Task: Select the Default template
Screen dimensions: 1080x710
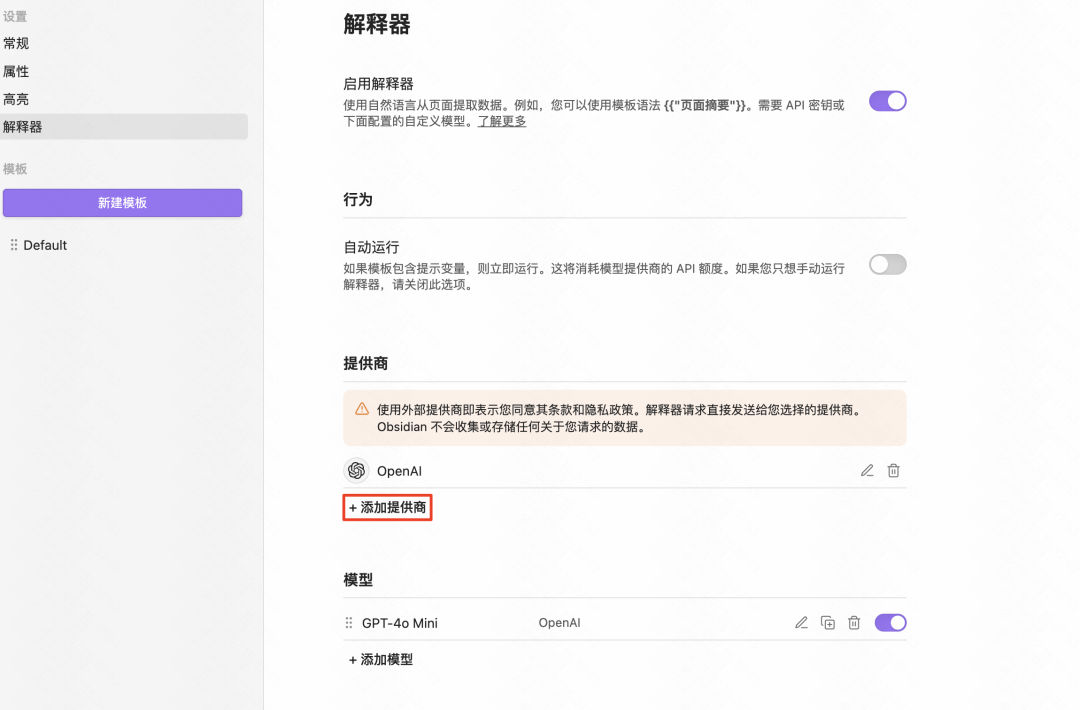Action: [45, 245]
